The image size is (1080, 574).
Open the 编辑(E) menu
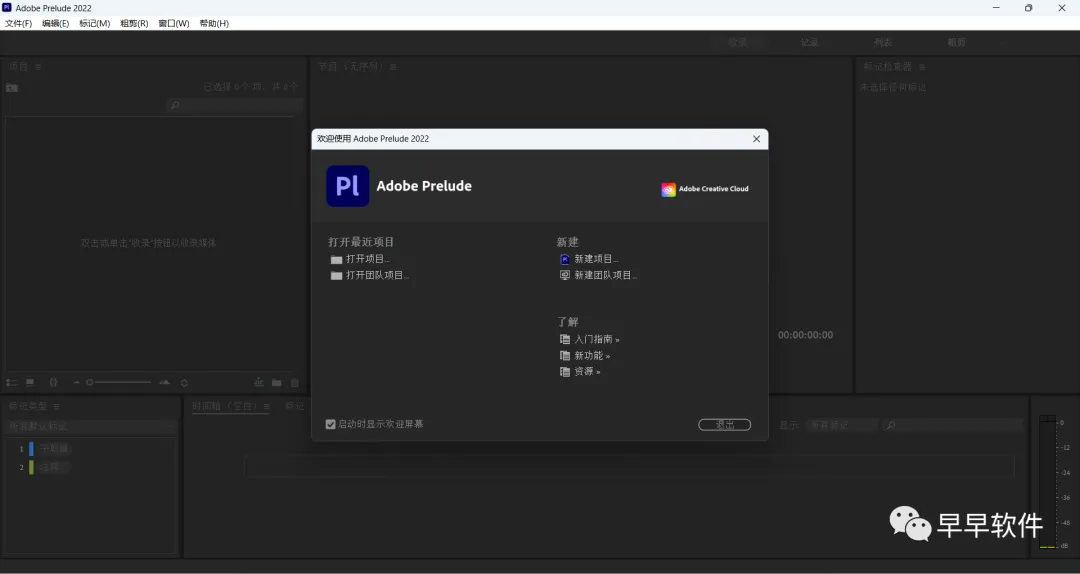[56, 23]
